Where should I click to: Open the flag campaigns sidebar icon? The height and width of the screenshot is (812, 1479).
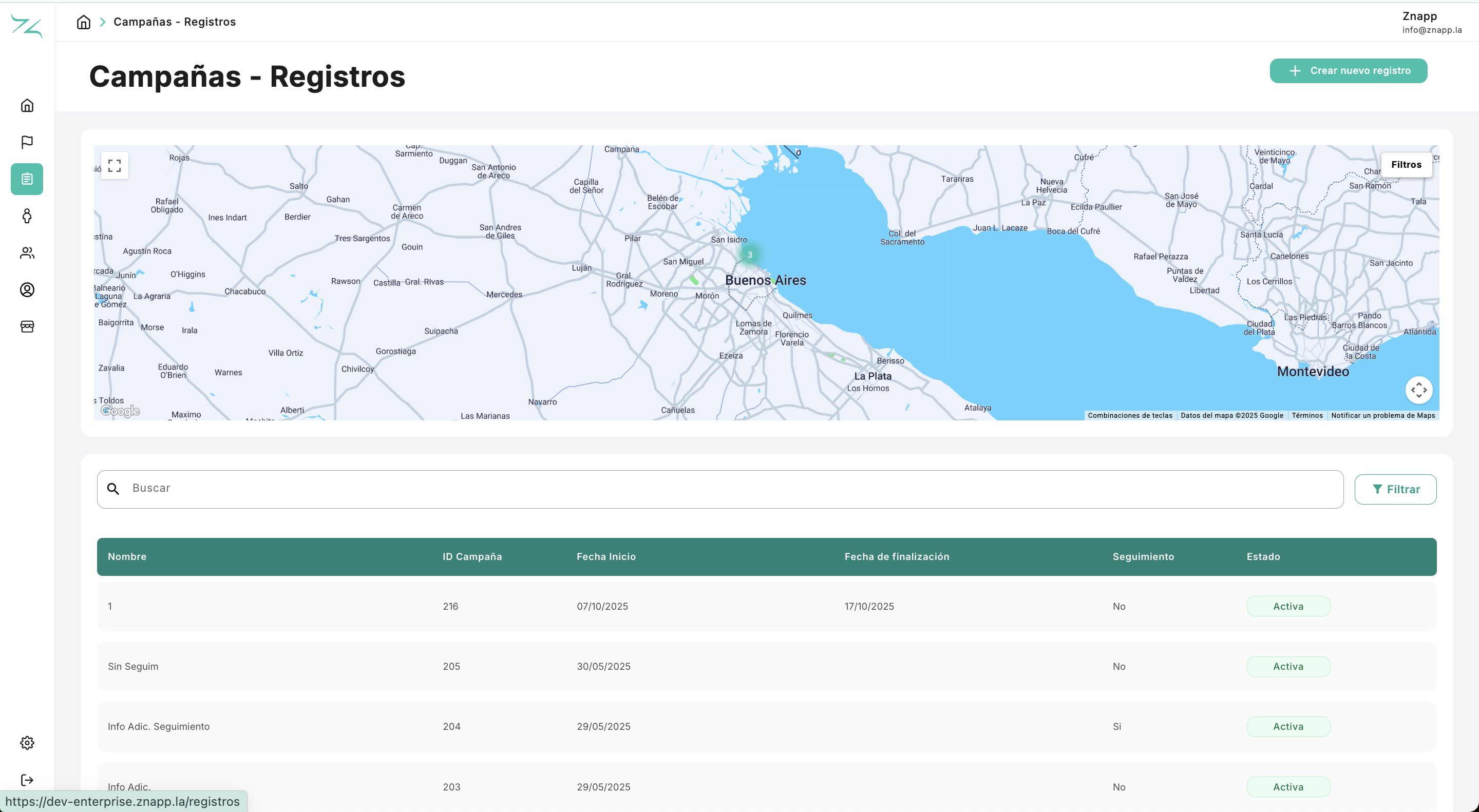tap(27, 142)
